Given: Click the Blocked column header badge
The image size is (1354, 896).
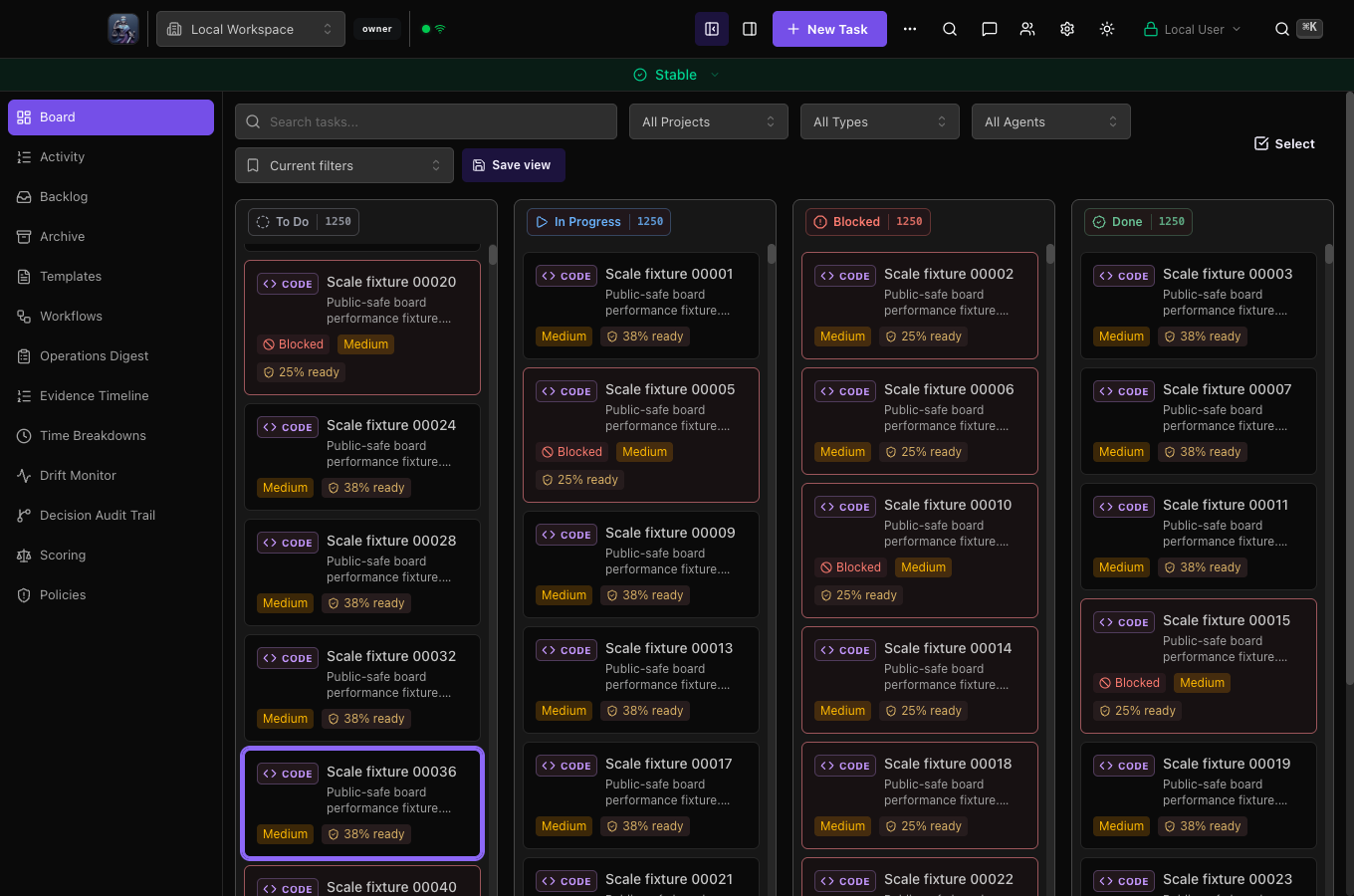Looking at the screenshot, I should (868, 222).
